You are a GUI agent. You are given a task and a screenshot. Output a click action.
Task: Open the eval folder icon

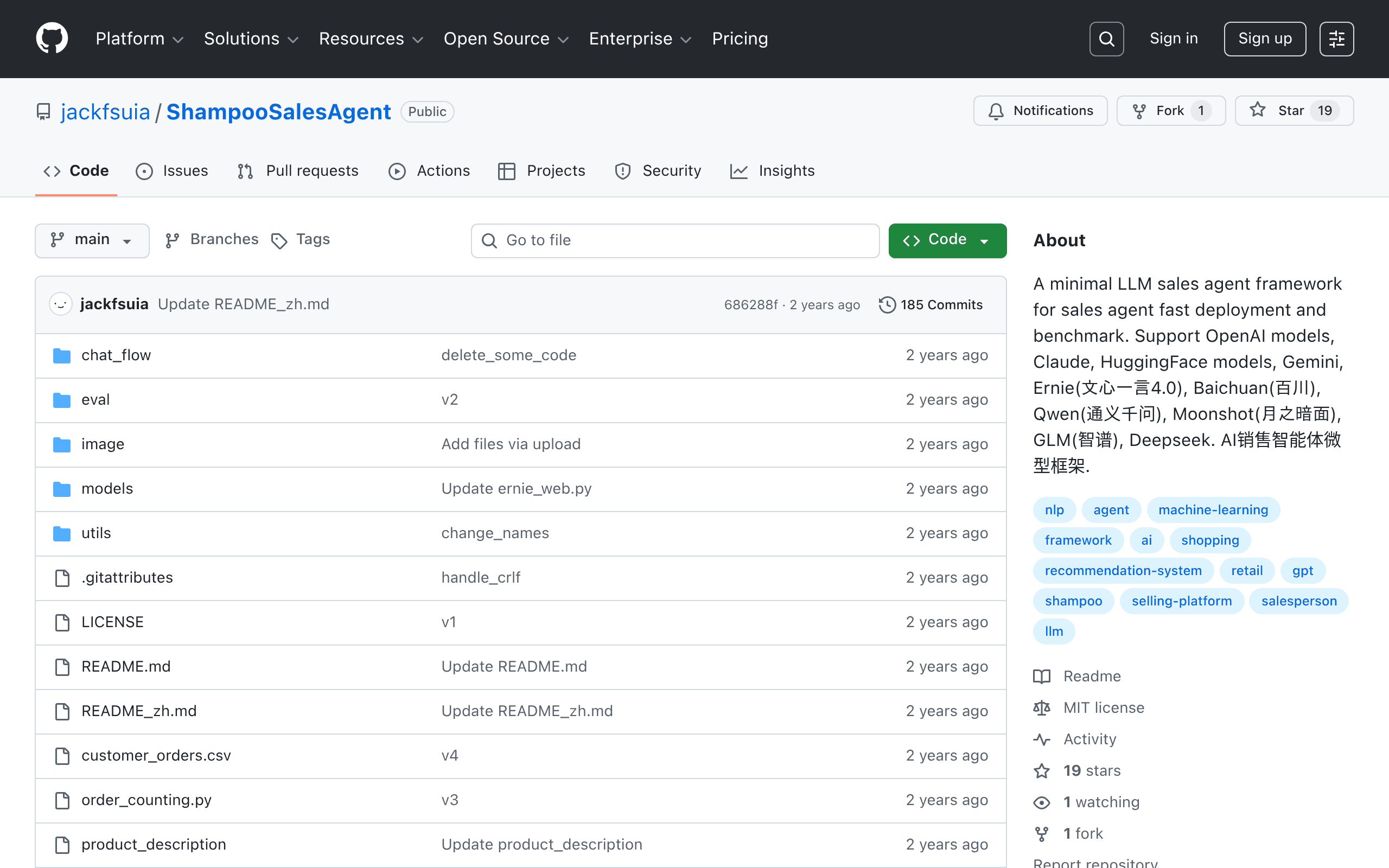pyautogui.click(x=61, y=400)
